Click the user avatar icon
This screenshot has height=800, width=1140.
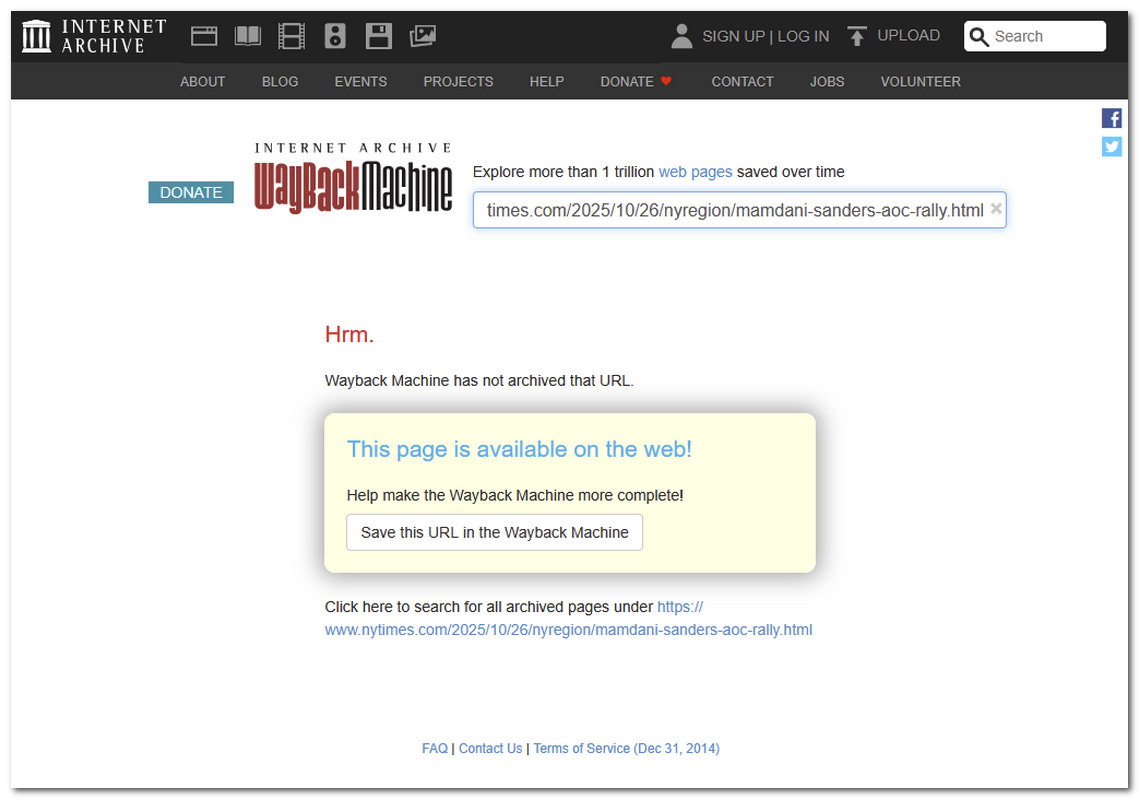coord(681,36)
